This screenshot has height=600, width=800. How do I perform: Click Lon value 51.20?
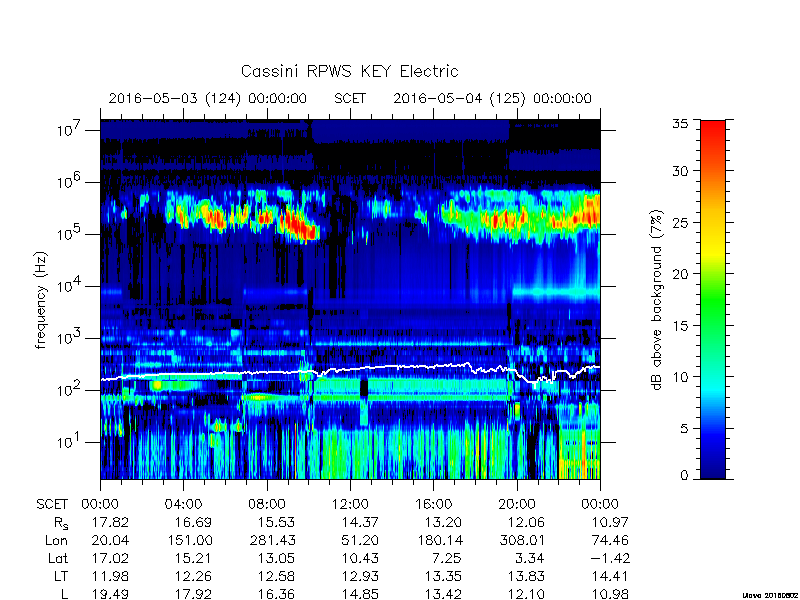pyautogui.click(x=360, y=540)
